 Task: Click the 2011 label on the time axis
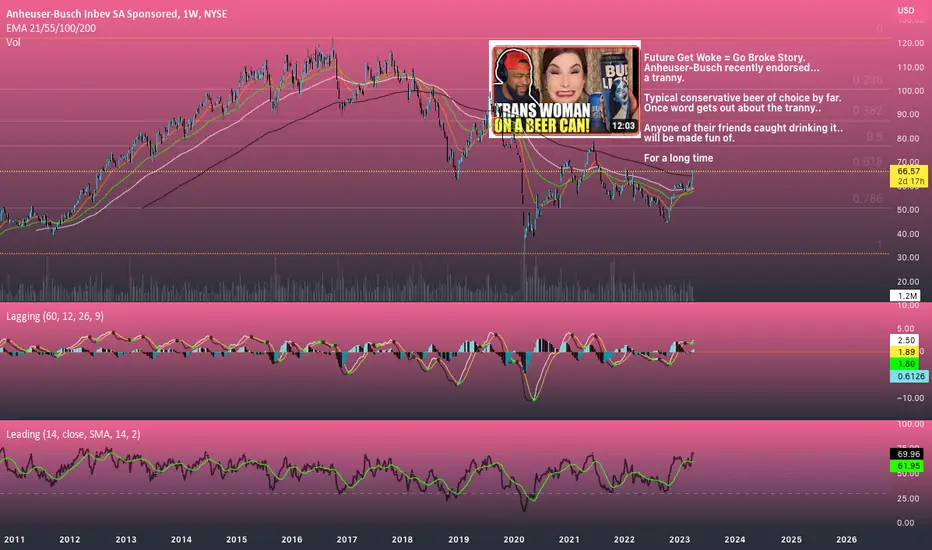[14, 539]
